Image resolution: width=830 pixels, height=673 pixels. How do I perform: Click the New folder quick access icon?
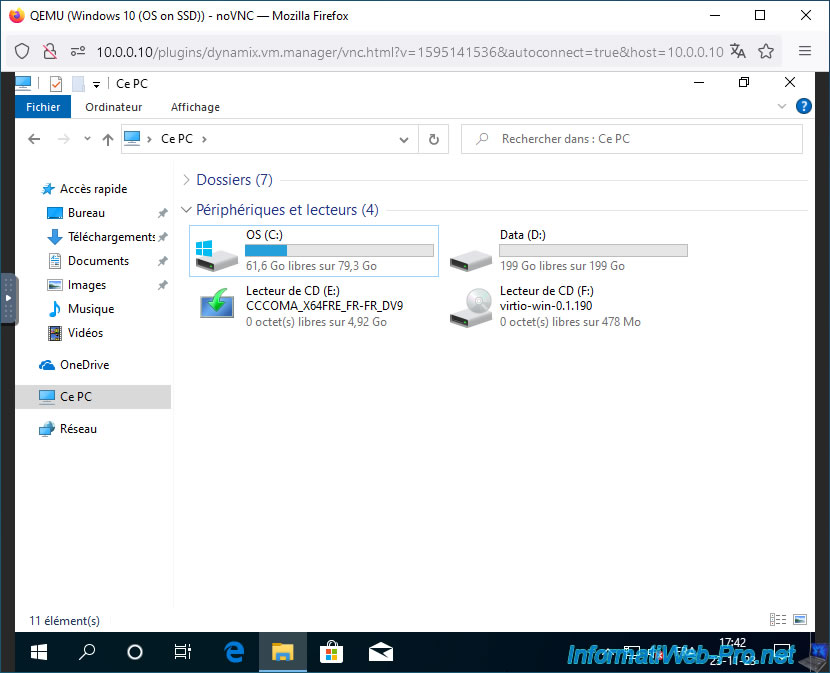(x=78, y=83)
